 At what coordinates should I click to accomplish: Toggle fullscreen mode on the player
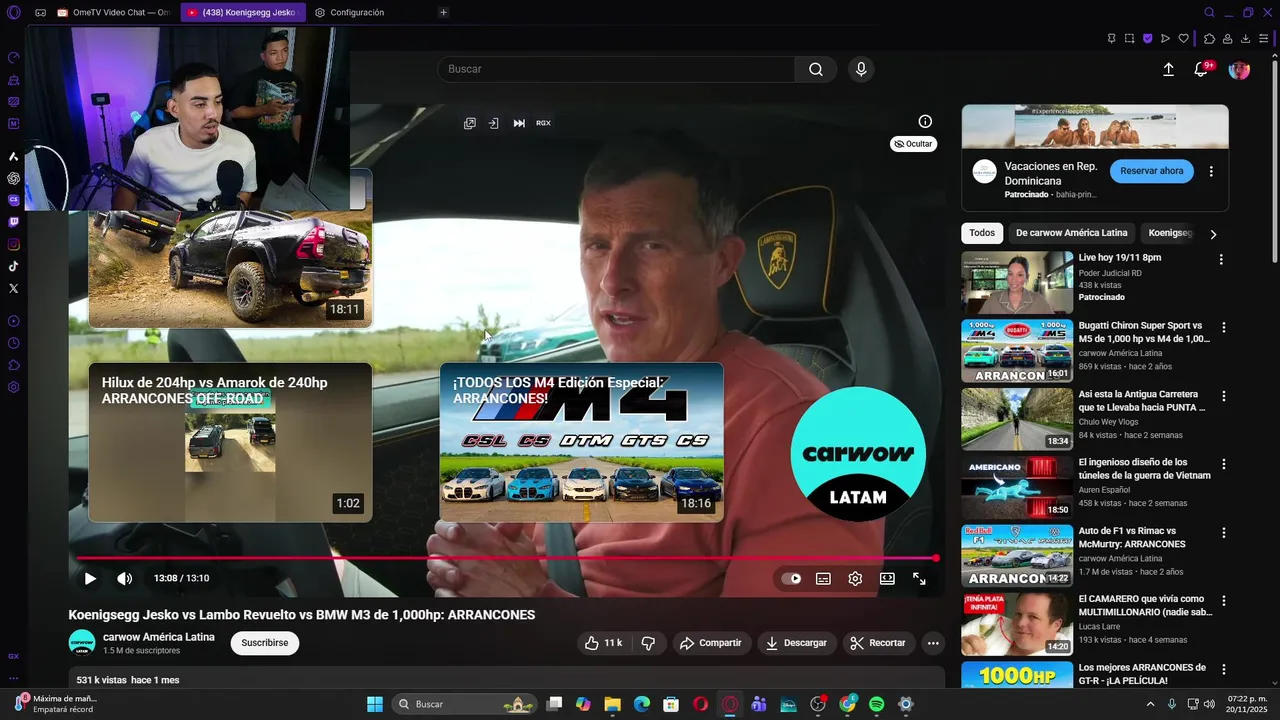[919, 578]
